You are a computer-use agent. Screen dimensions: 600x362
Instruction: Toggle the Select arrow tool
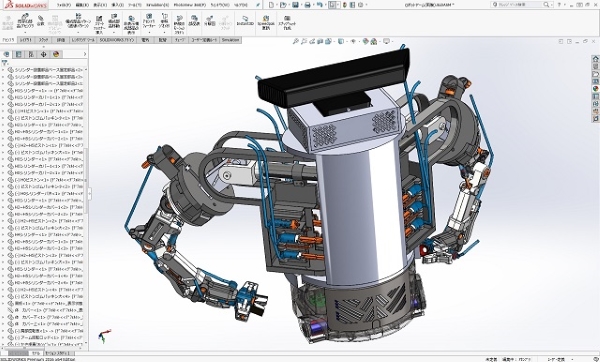click(x=332, y=5)
